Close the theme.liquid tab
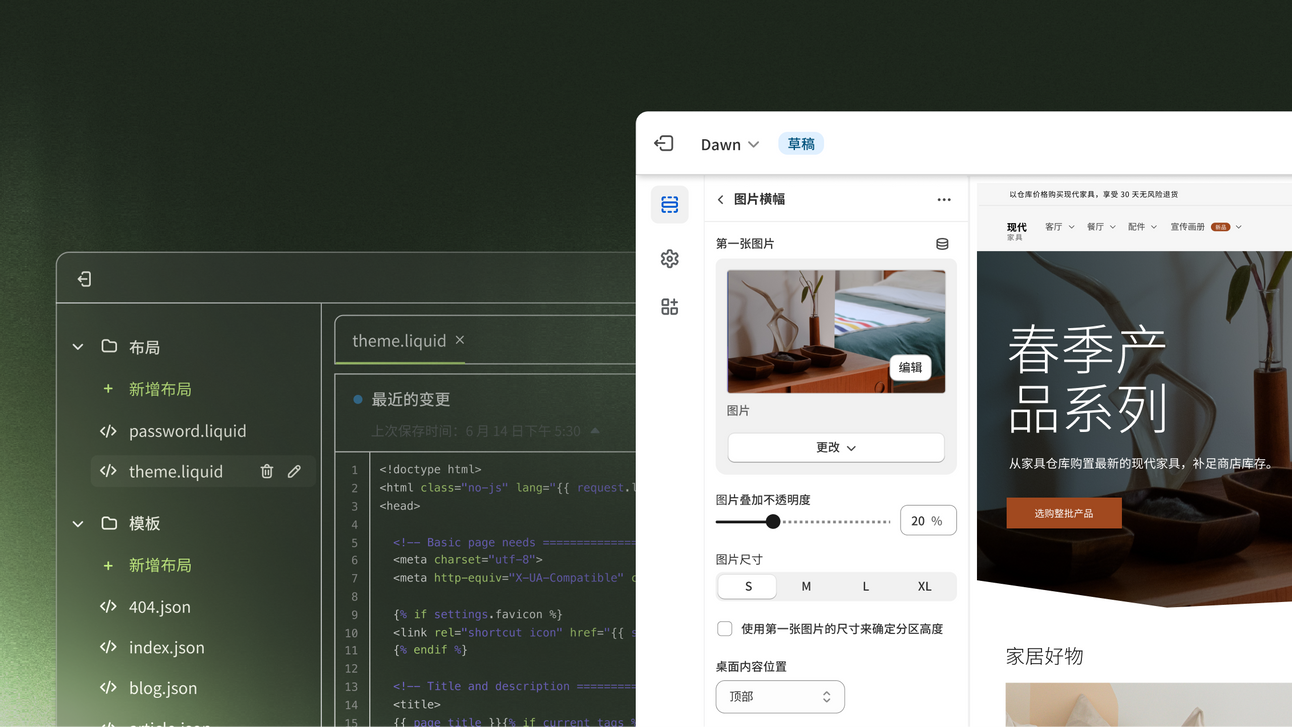 (460, 340)
